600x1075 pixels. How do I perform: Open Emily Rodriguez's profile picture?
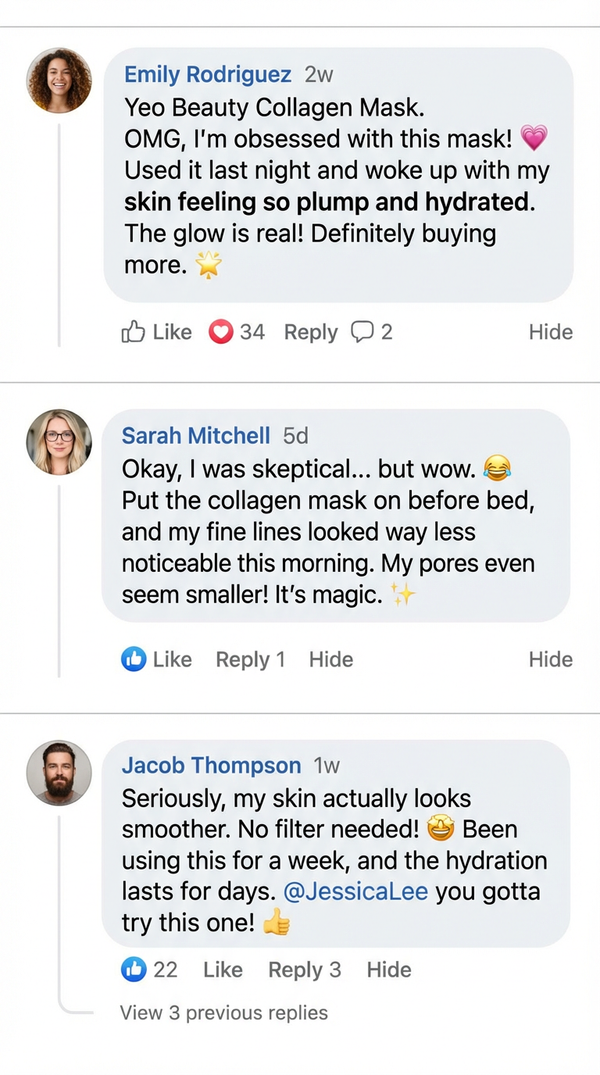coord(58,80)
